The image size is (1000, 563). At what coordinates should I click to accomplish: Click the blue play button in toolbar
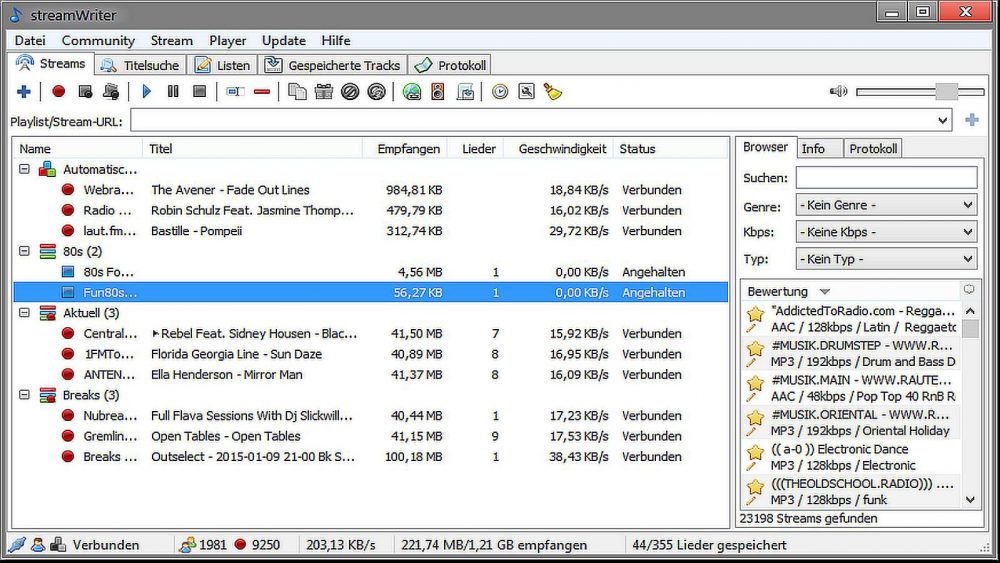click(146, 92)
